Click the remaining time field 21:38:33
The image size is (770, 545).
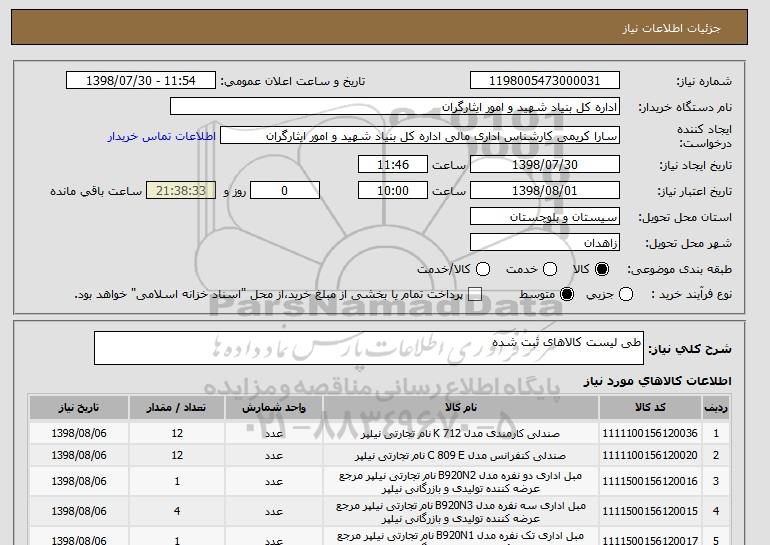point(181,191)
